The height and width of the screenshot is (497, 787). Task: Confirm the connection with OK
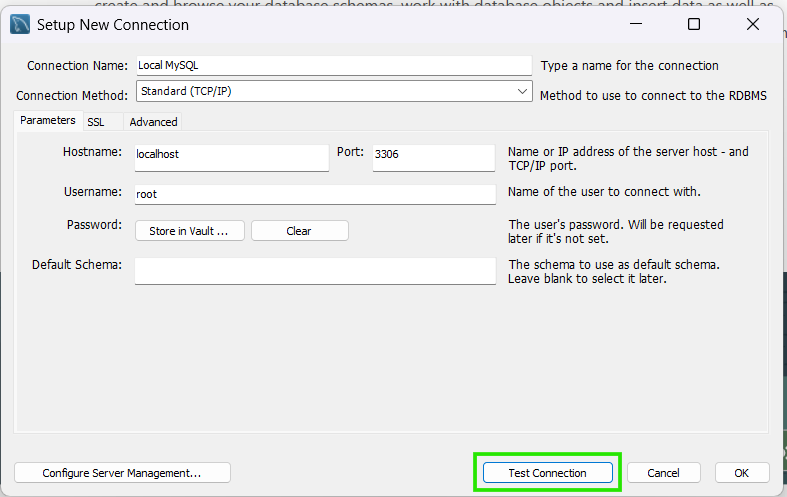click(742, 473)
